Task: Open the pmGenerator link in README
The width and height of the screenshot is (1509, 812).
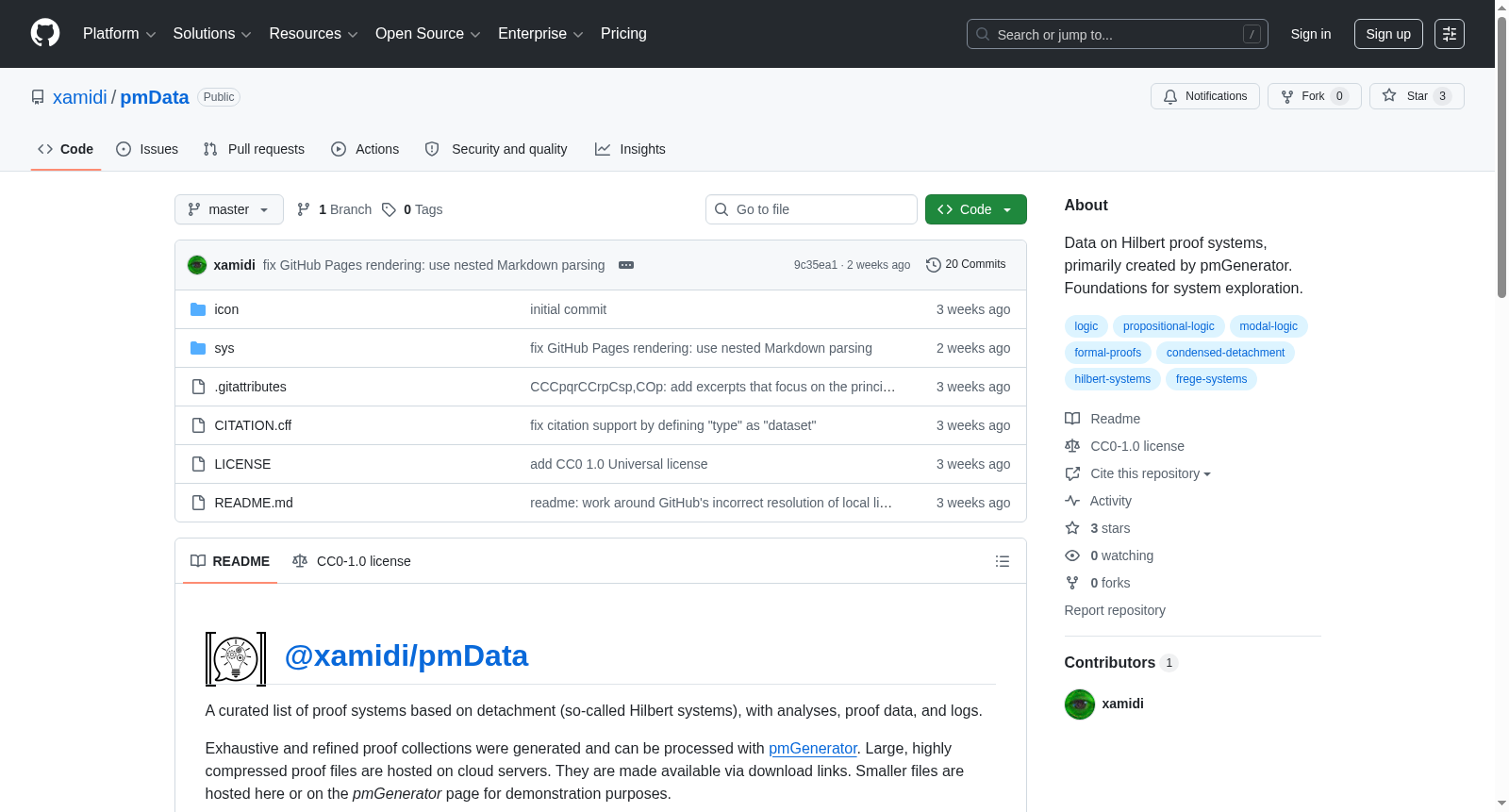Action: coord(813,748)
